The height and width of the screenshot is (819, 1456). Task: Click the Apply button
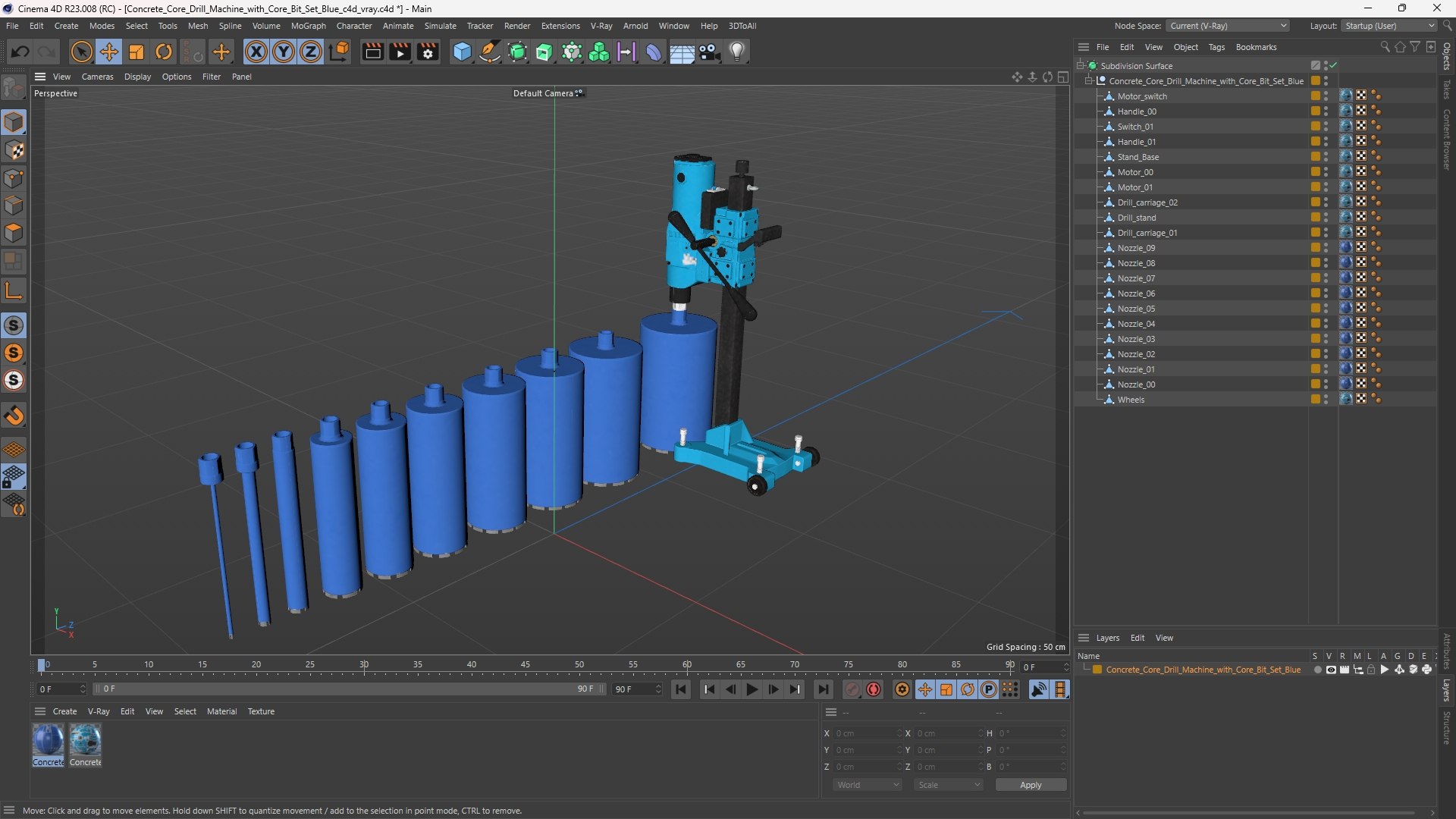pyautogui.click(x=1031, y=785)
